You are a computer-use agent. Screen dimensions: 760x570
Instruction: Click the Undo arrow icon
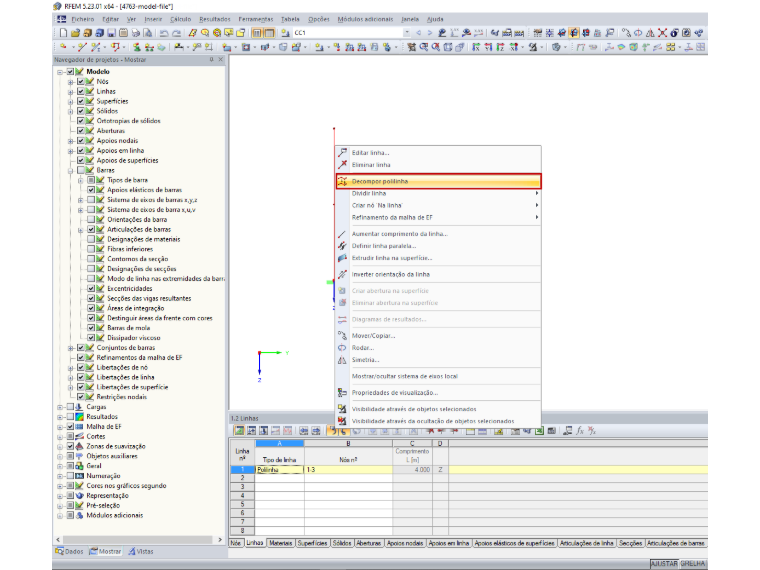[x=164, y=33]
